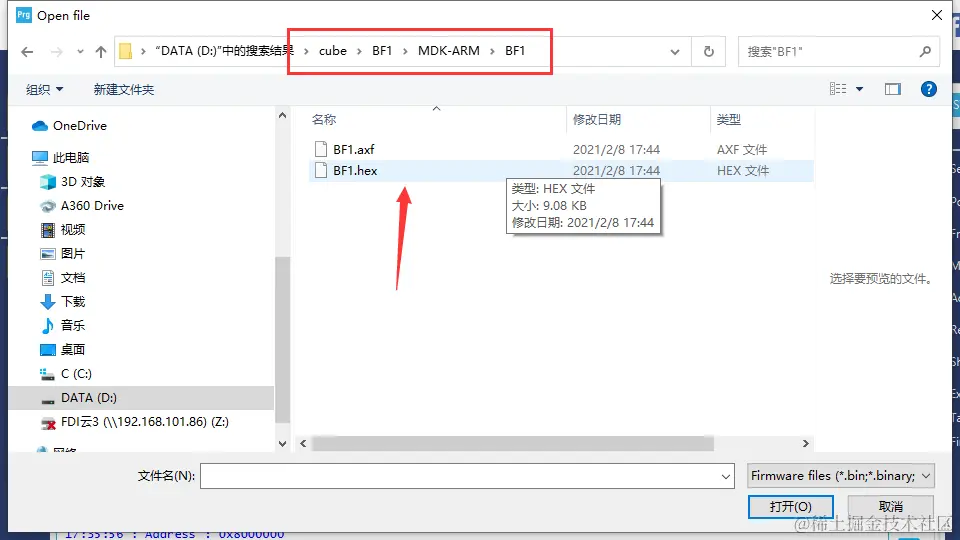
Task: Click the folder icon in address bar
Action: coord(126,51)
